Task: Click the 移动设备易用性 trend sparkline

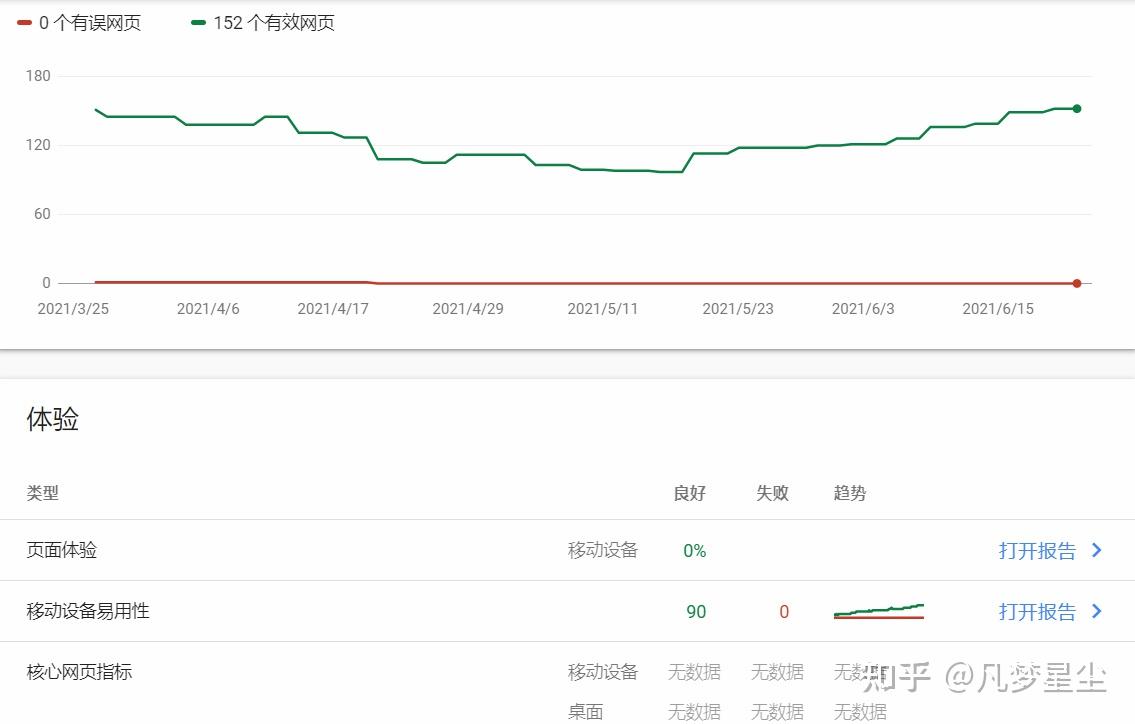Action: point(879,612)
